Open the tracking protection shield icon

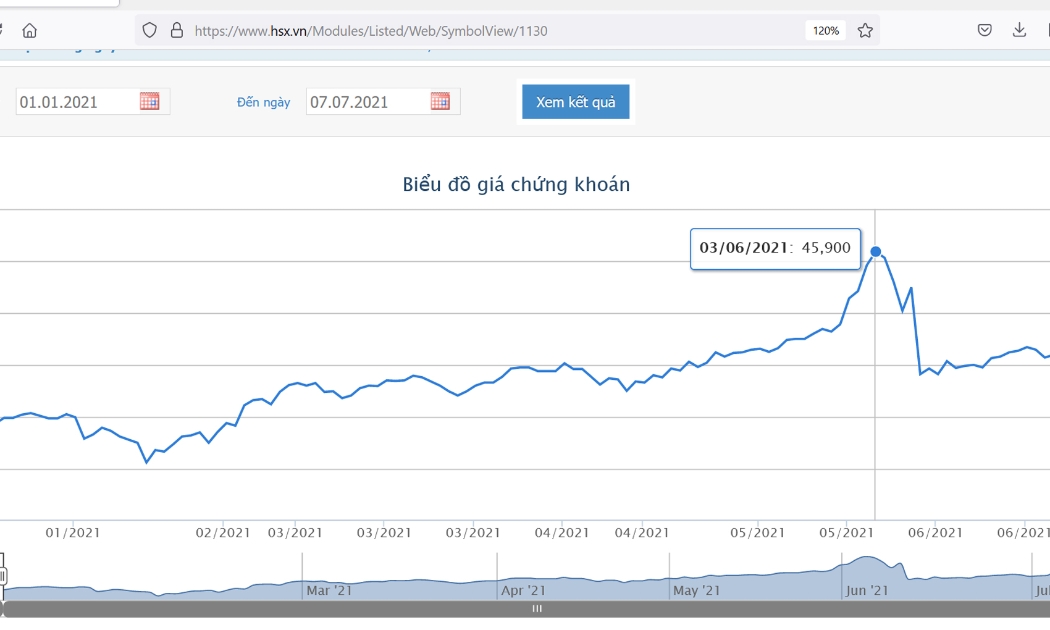tap(149, 30)
